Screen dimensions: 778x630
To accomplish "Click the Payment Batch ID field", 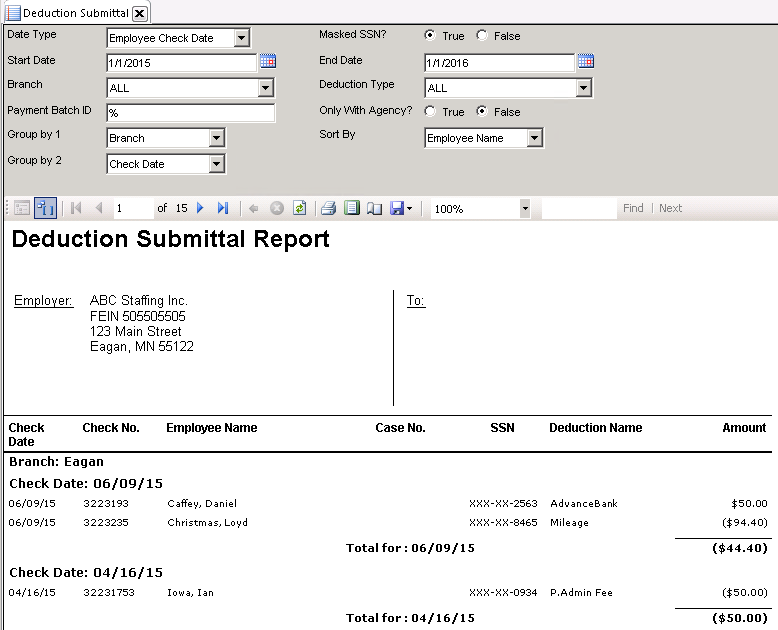I will click(x=191, y=113).
